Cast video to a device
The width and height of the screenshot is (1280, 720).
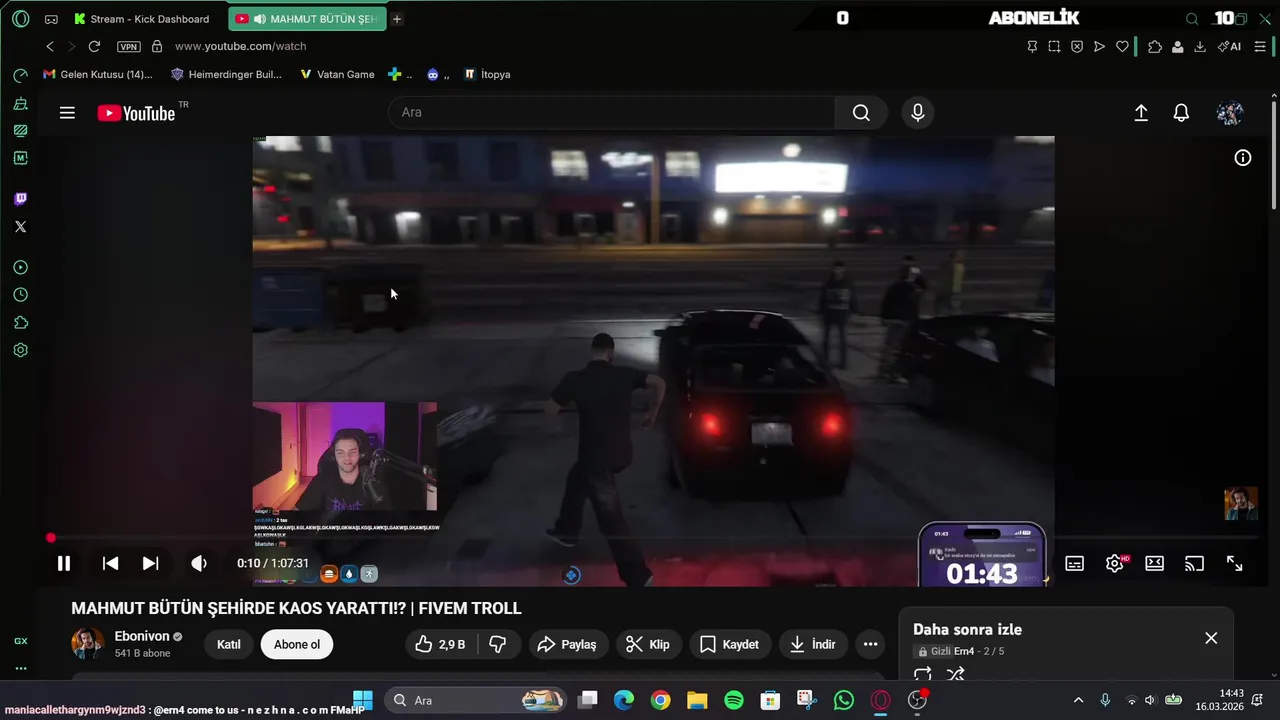(x=1195, y=563)
